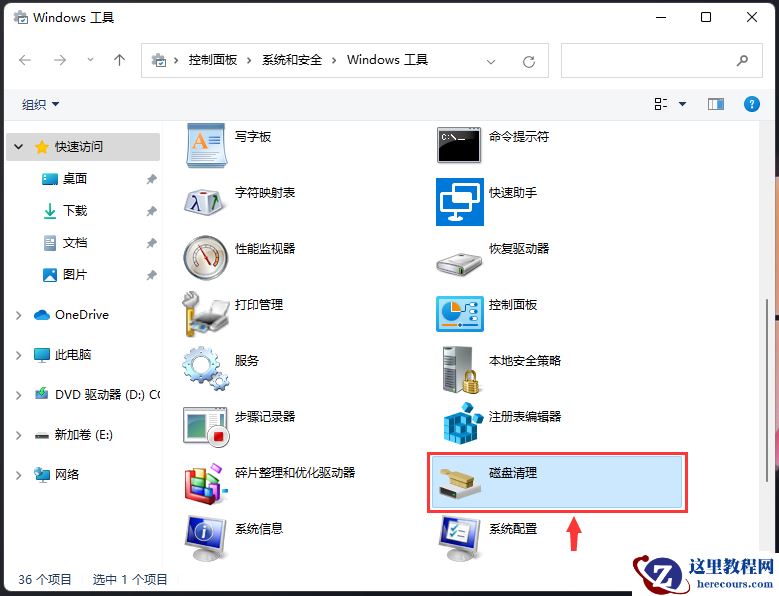The width and height of the screenshot is (779, 596).
Task: Go up one folder level arrow
Action: point(119,60)
